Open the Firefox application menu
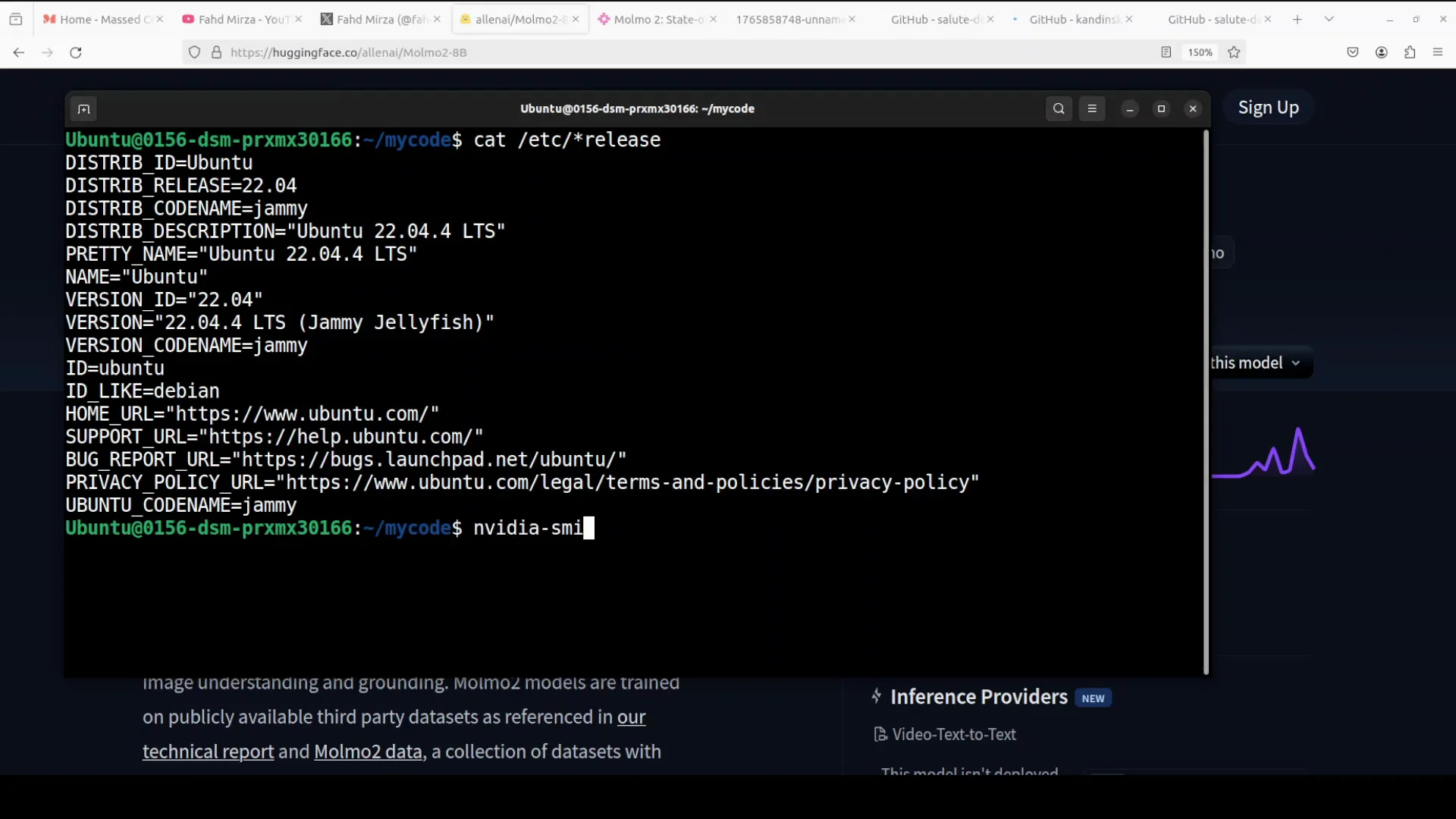Image resolution: width=1456 pixels, height=819 pixels. click(x=1438, y=52)
